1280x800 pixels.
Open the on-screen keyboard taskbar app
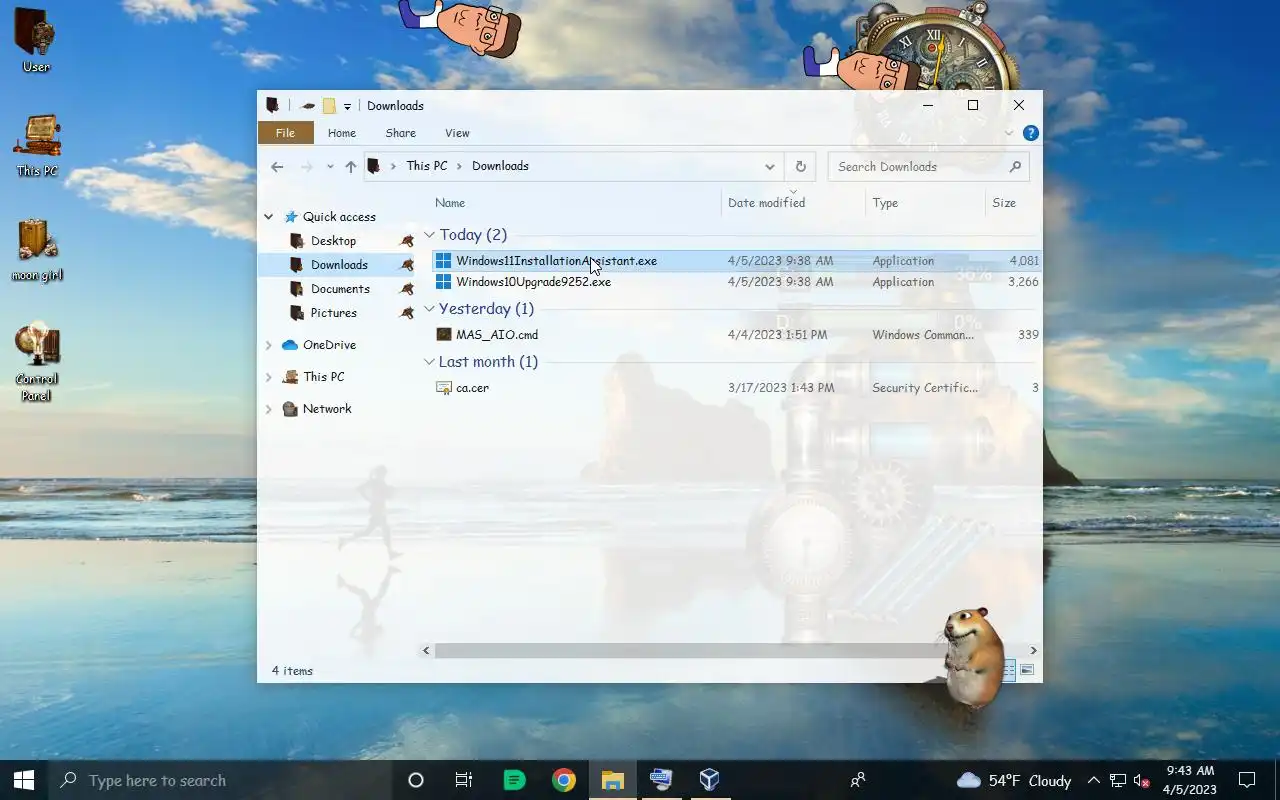tap(661, 780)
